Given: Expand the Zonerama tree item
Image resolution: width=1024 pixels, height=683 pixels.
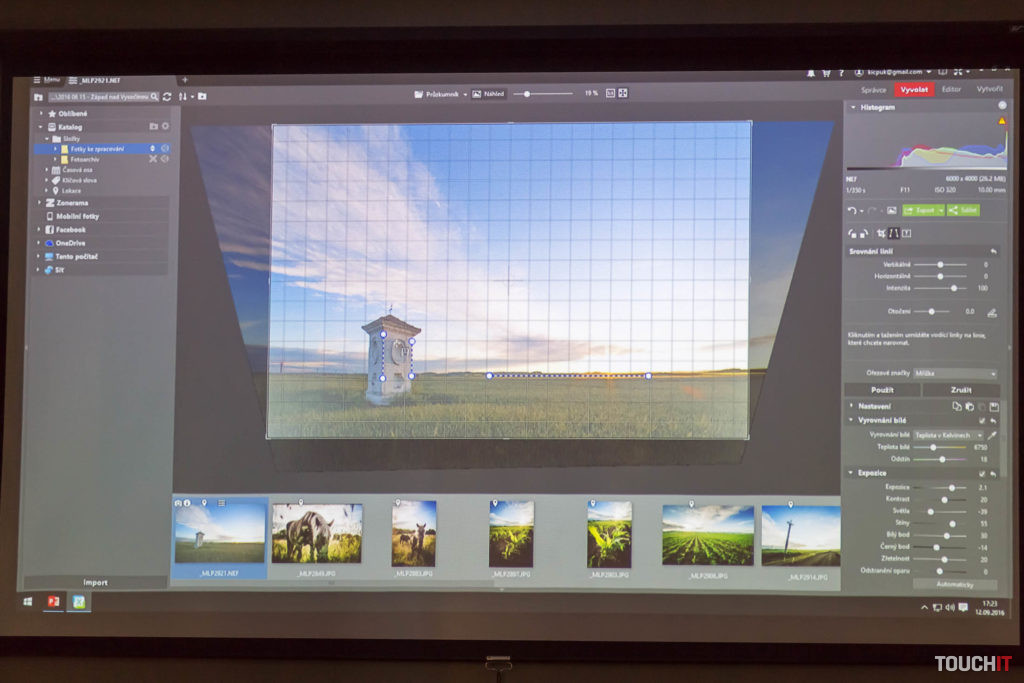Looking at the screenshot, I should pos(39,202).
